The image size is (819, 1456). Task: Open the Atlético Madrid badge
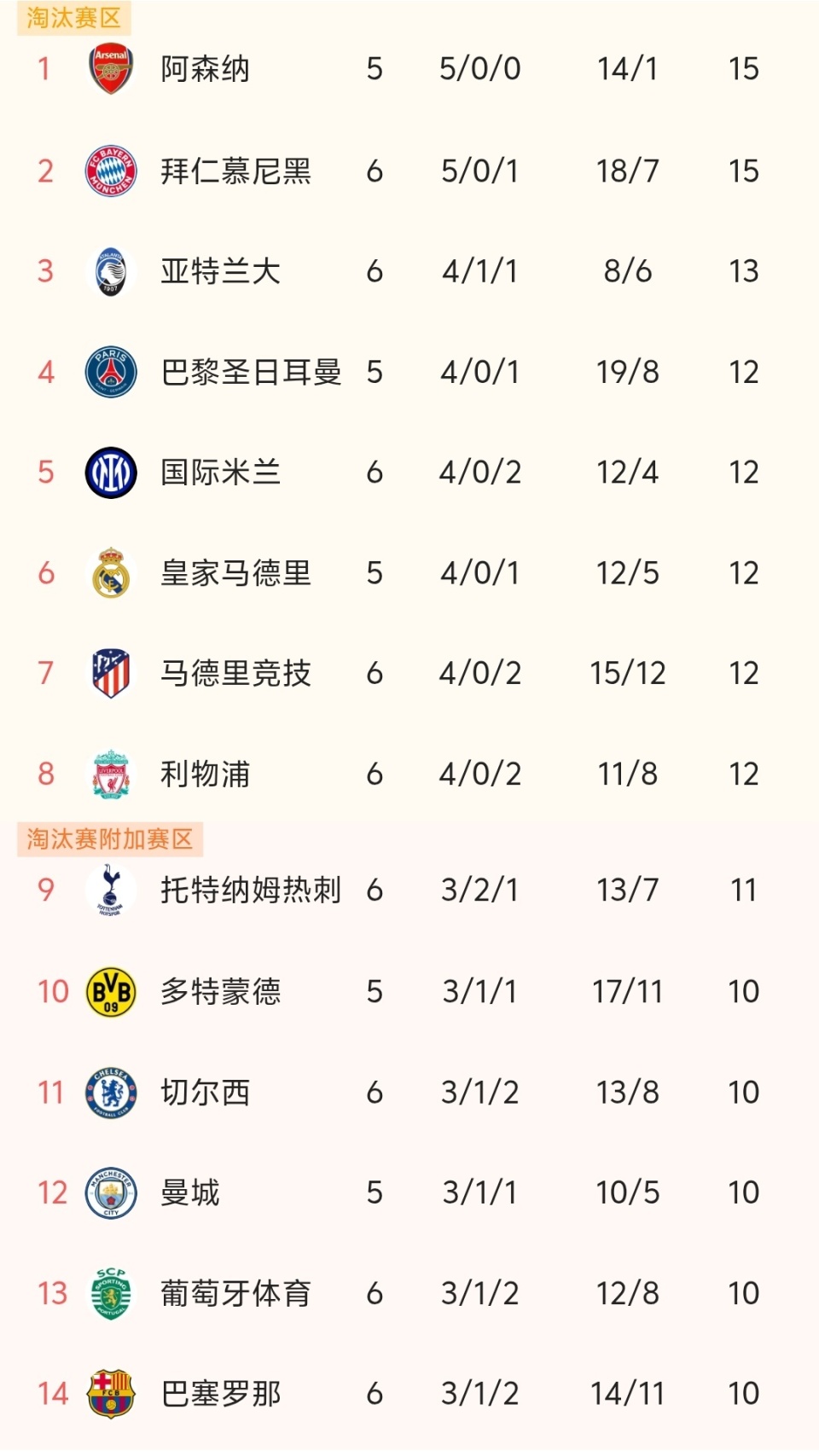click(x=111, y=673)
